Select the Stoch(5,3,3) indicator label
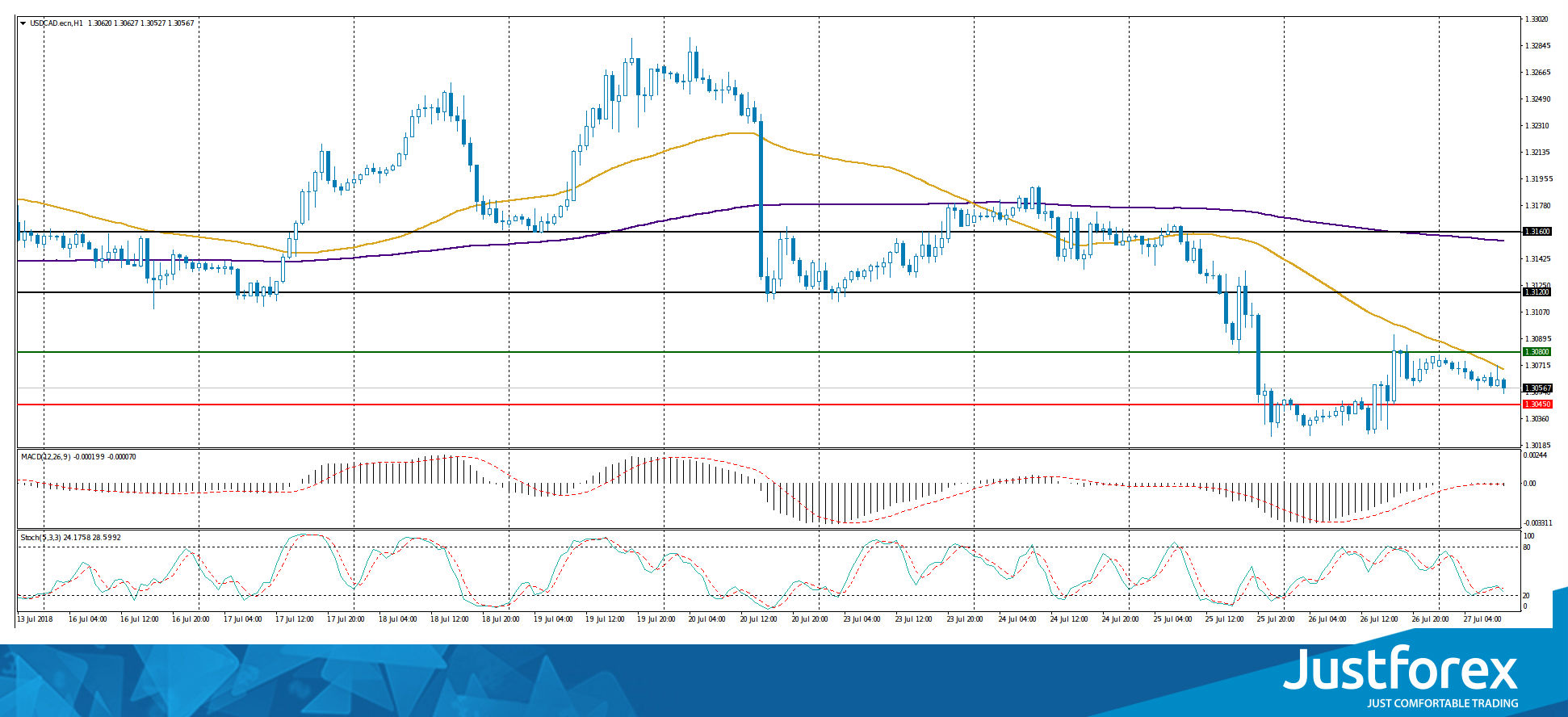The height and width of the screenshot is (717, 1568). click(x=40, y=537)
